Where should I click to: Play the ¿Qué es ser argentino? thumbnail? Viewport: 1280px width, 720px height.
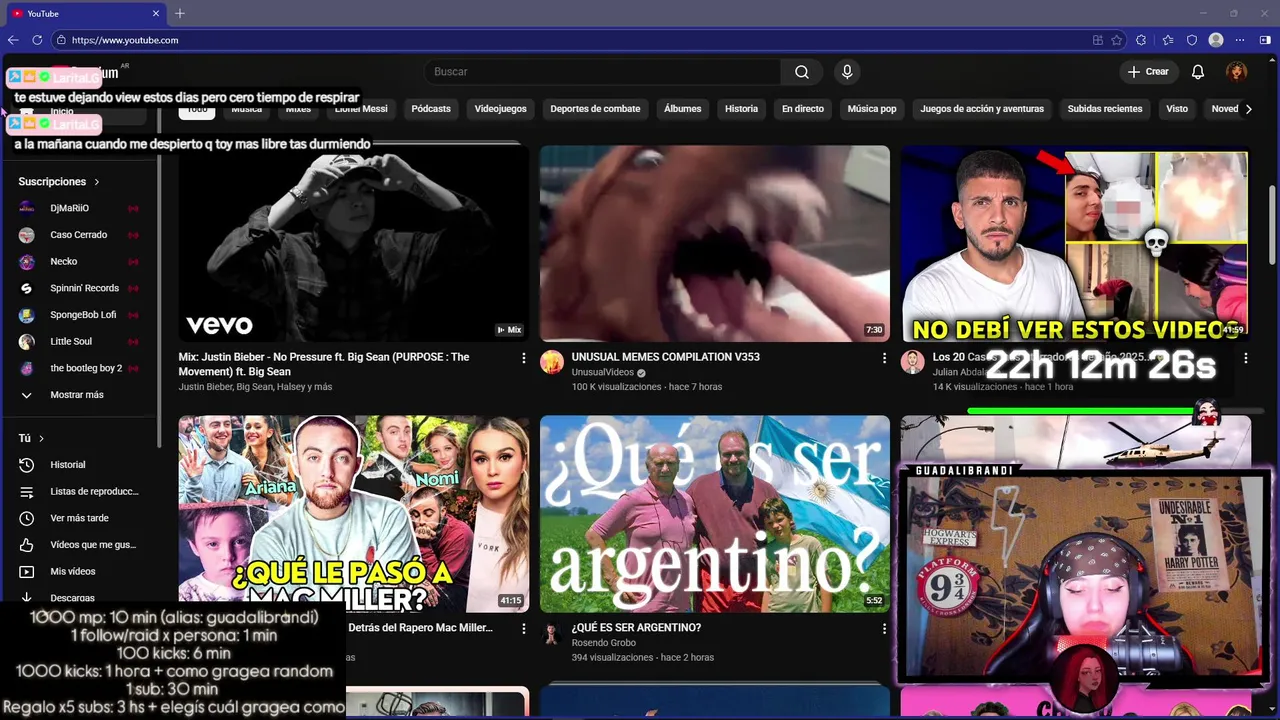click(715, 514)
